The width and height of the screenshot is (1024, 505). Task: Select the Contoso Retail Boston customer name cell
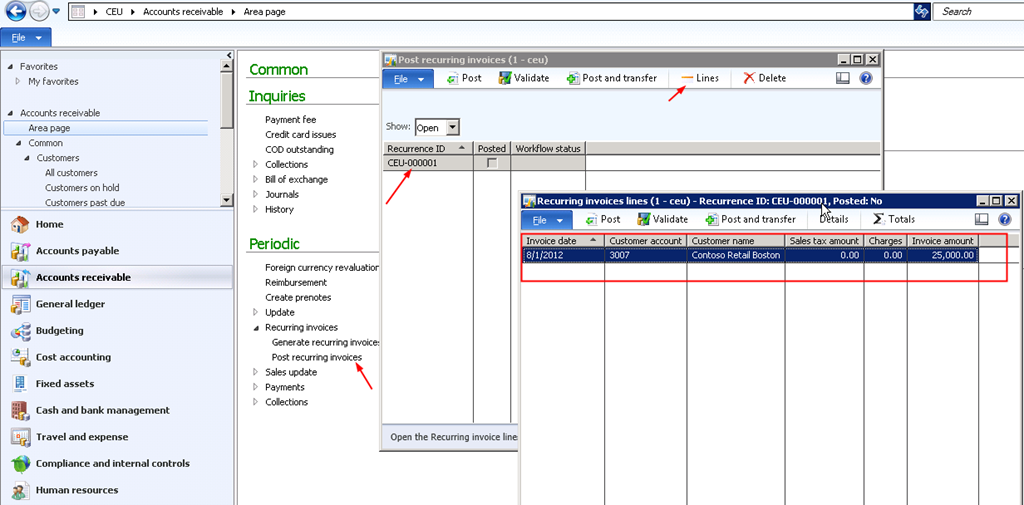coord(735,255)
